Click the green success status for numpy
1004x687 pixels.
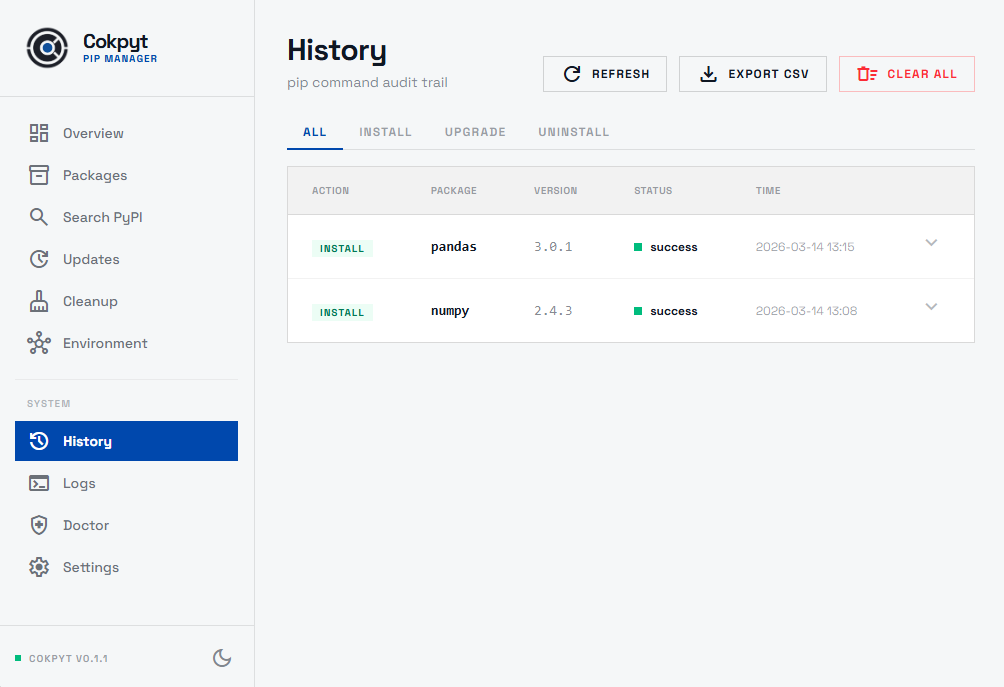point(665,310)
